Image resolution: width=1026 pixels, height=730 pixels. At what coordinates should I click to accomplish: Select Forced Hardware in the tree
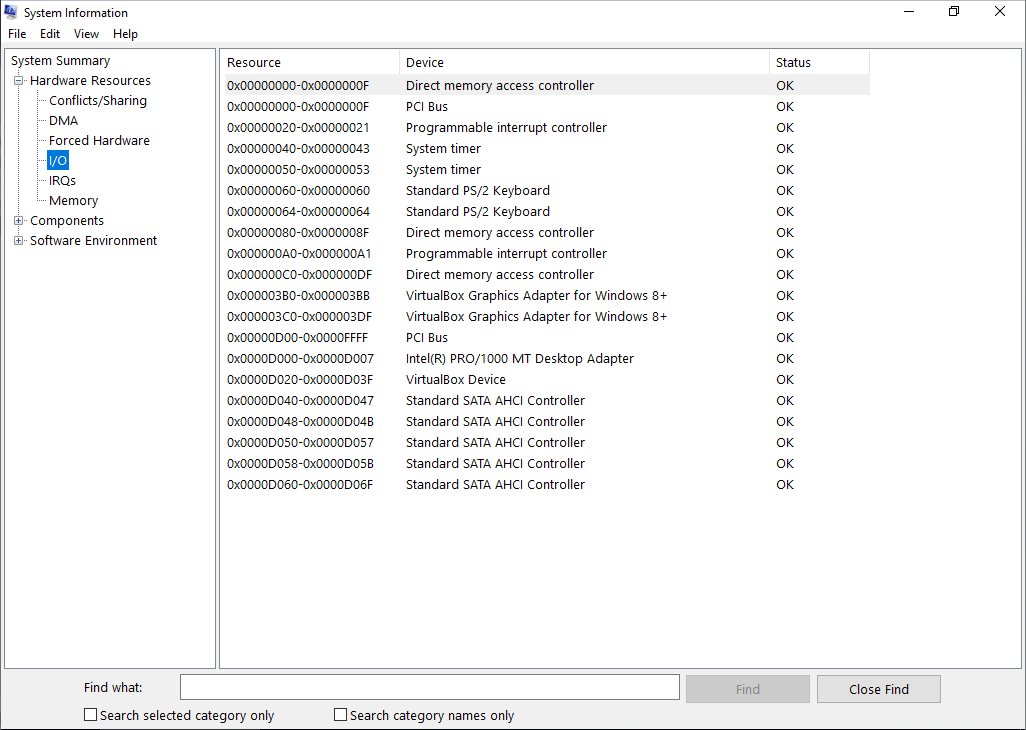[x=99, y=141]
